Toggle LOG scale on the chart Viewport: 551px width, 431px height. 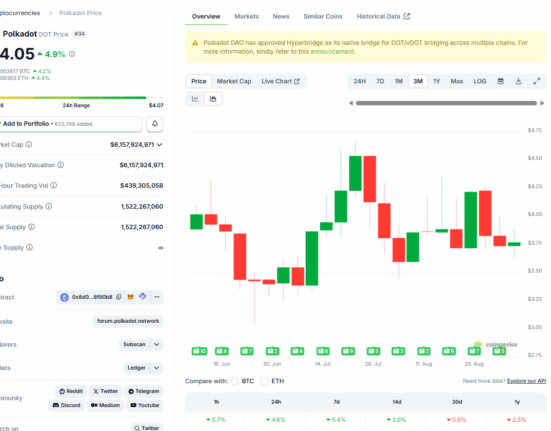click(x=480, y=81)
